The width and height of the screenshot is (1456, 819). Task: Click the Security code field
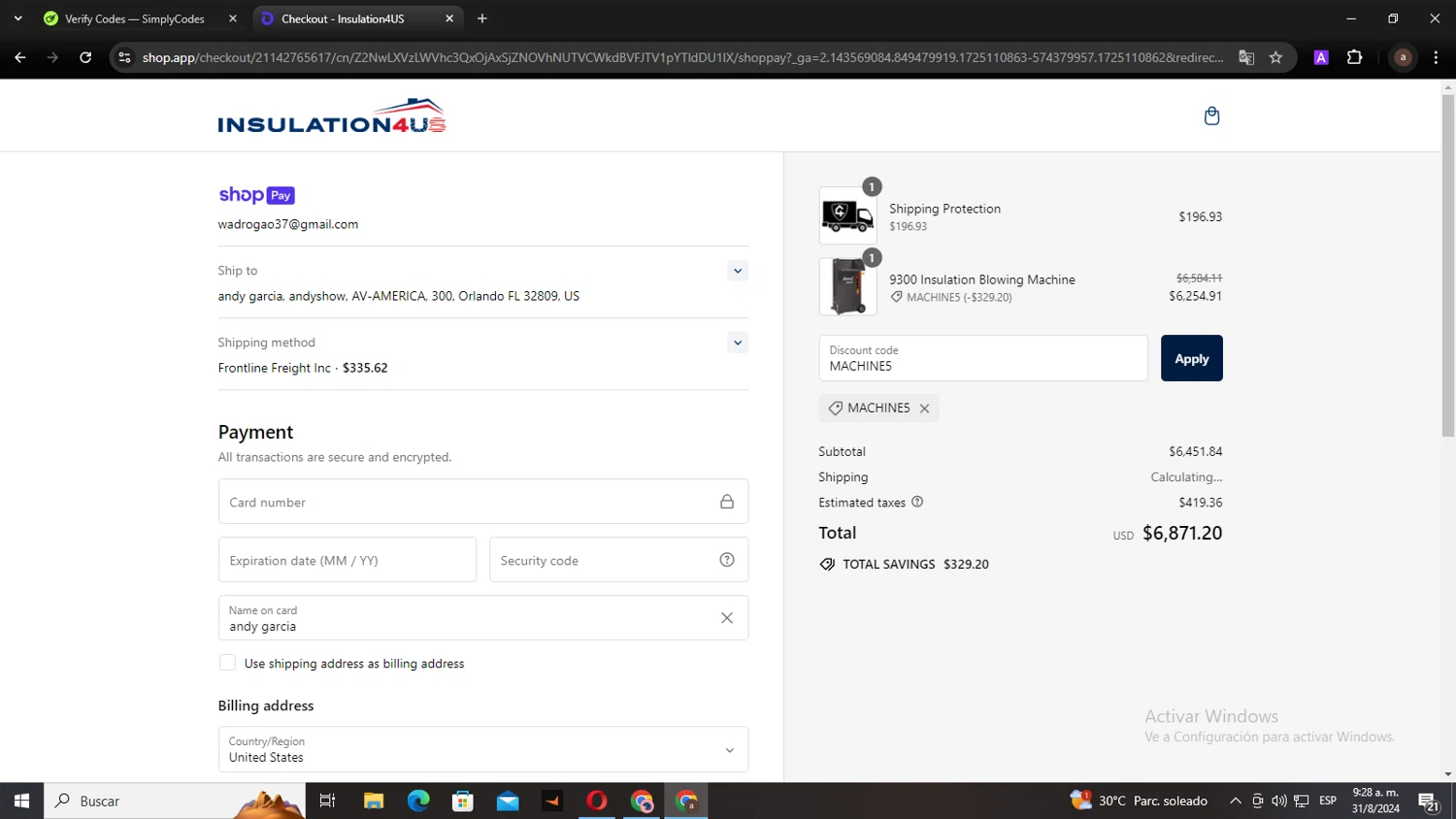click(618, 560)
